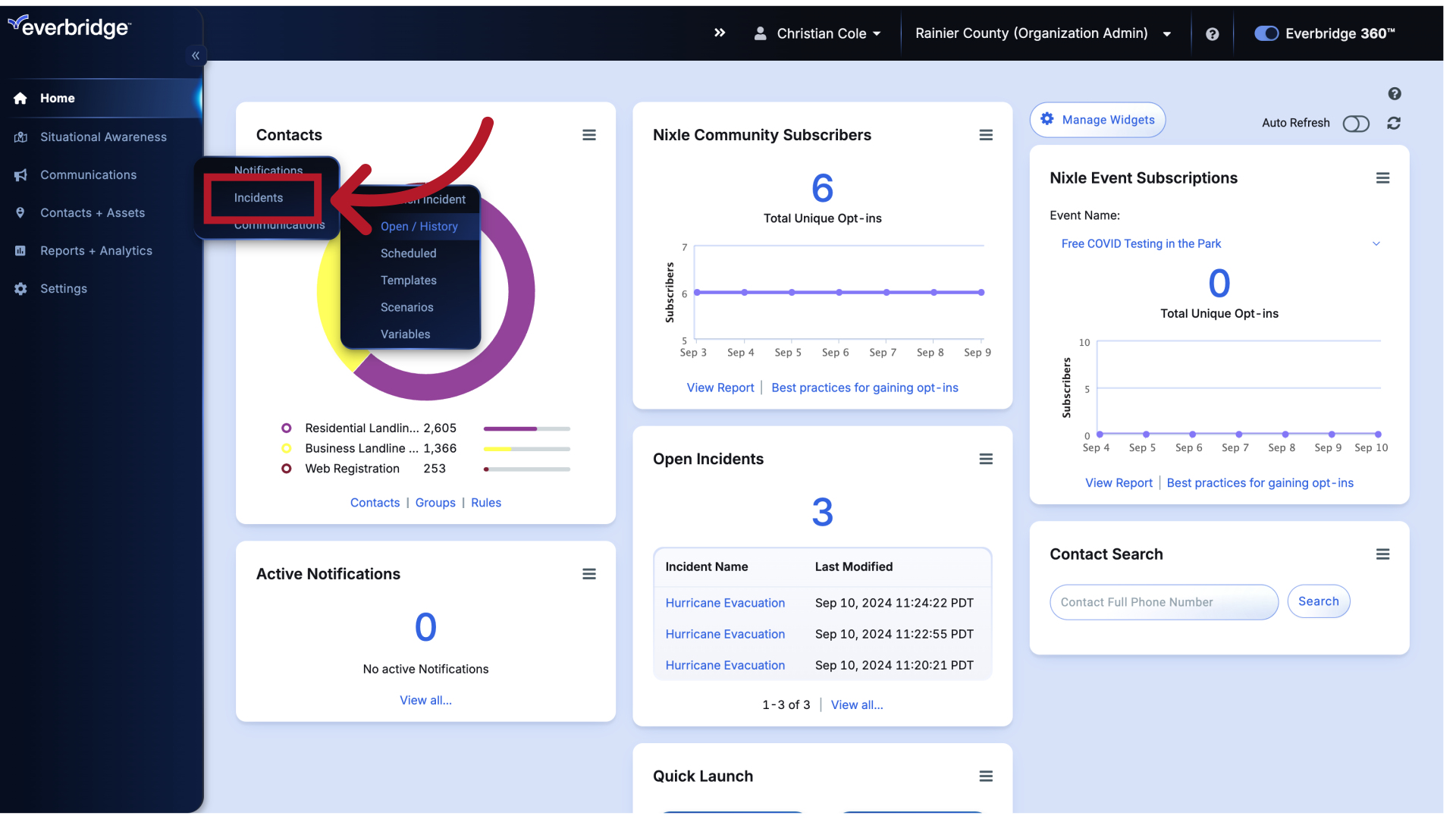Viewport: 1456px width, 819px height.
Task: Select Open / History from submenu
Action: coord(418,226)
